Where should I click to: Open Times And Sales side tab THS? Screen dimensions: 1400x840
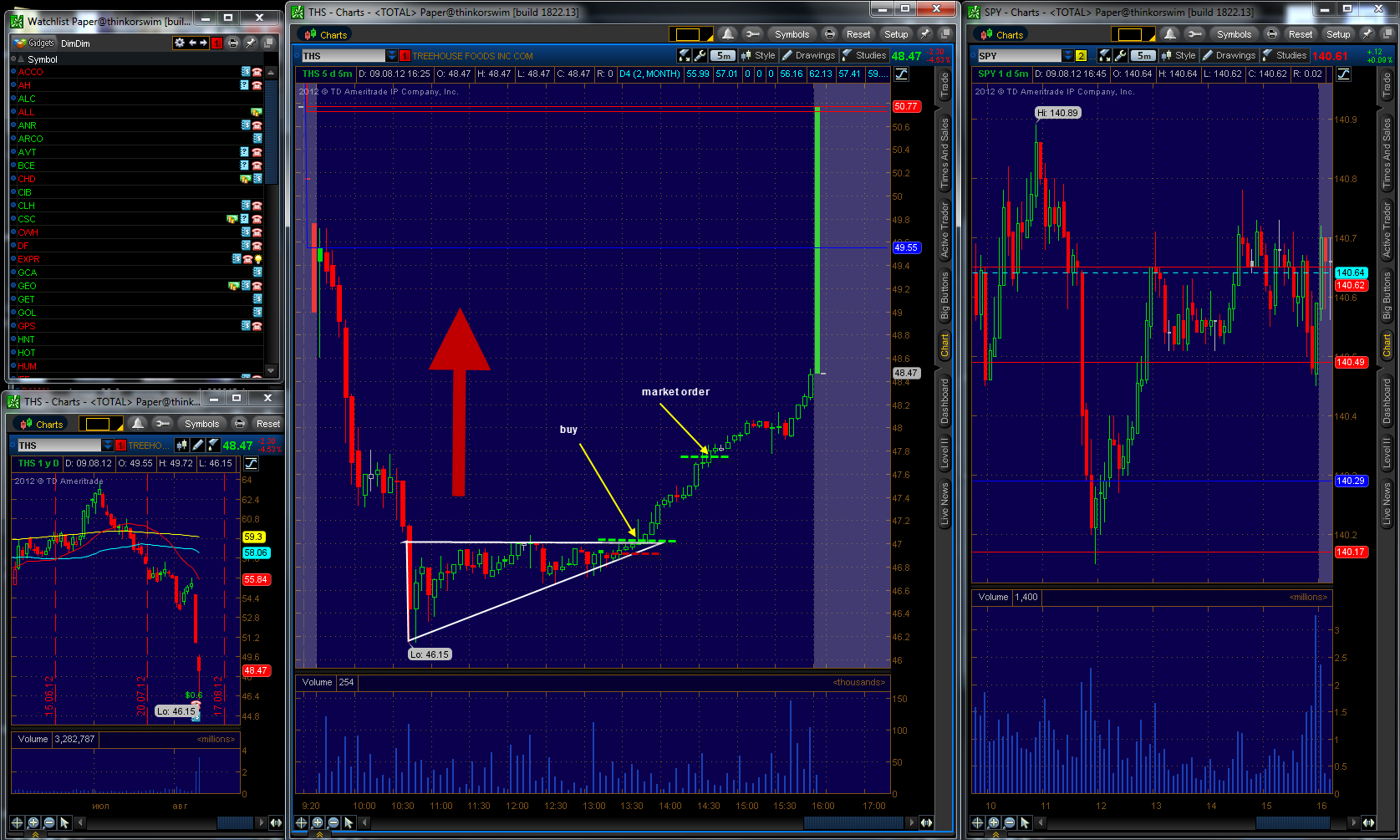[944, 153]
